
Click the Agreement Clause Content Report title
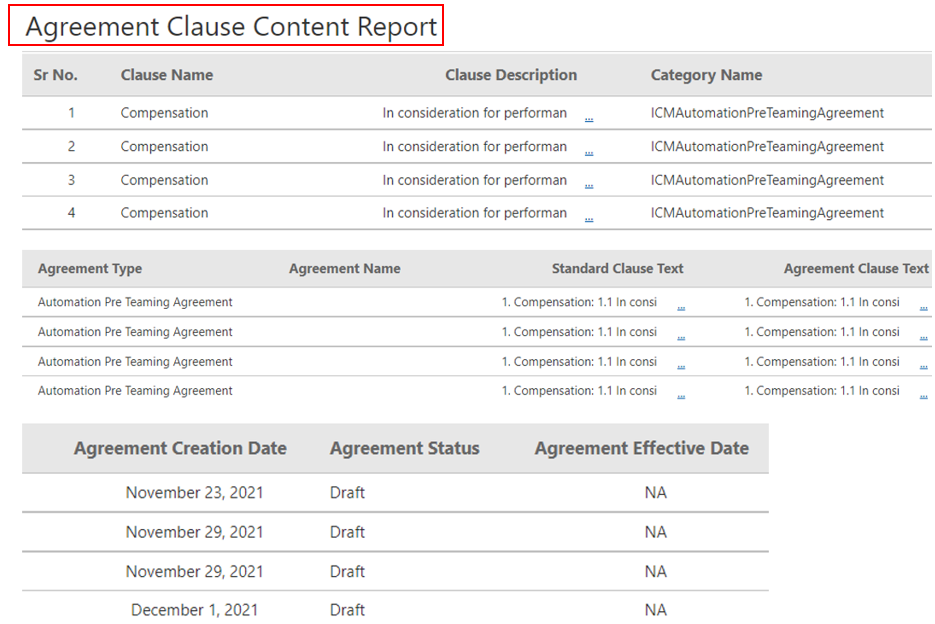pos(231,27)
